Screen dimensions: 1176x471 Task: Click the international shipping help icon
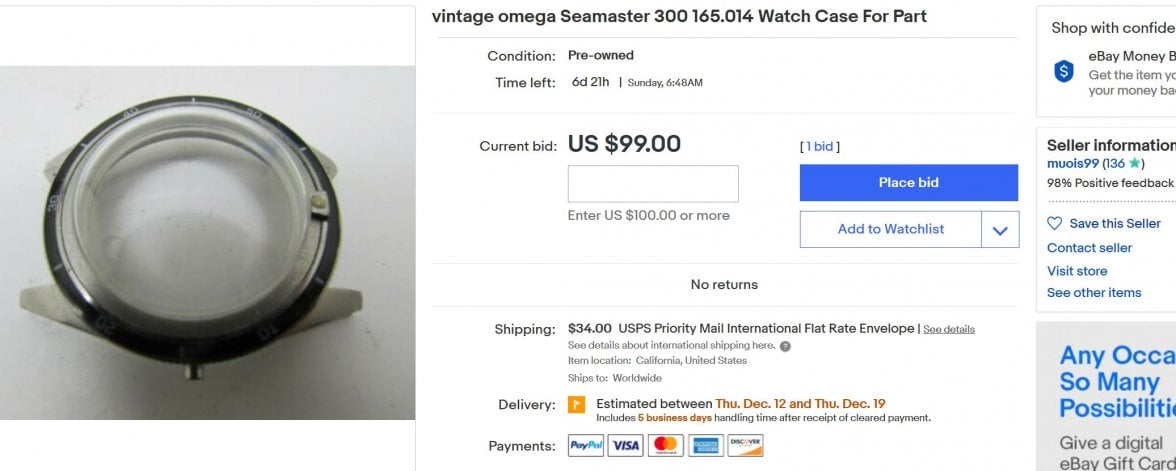785,346
